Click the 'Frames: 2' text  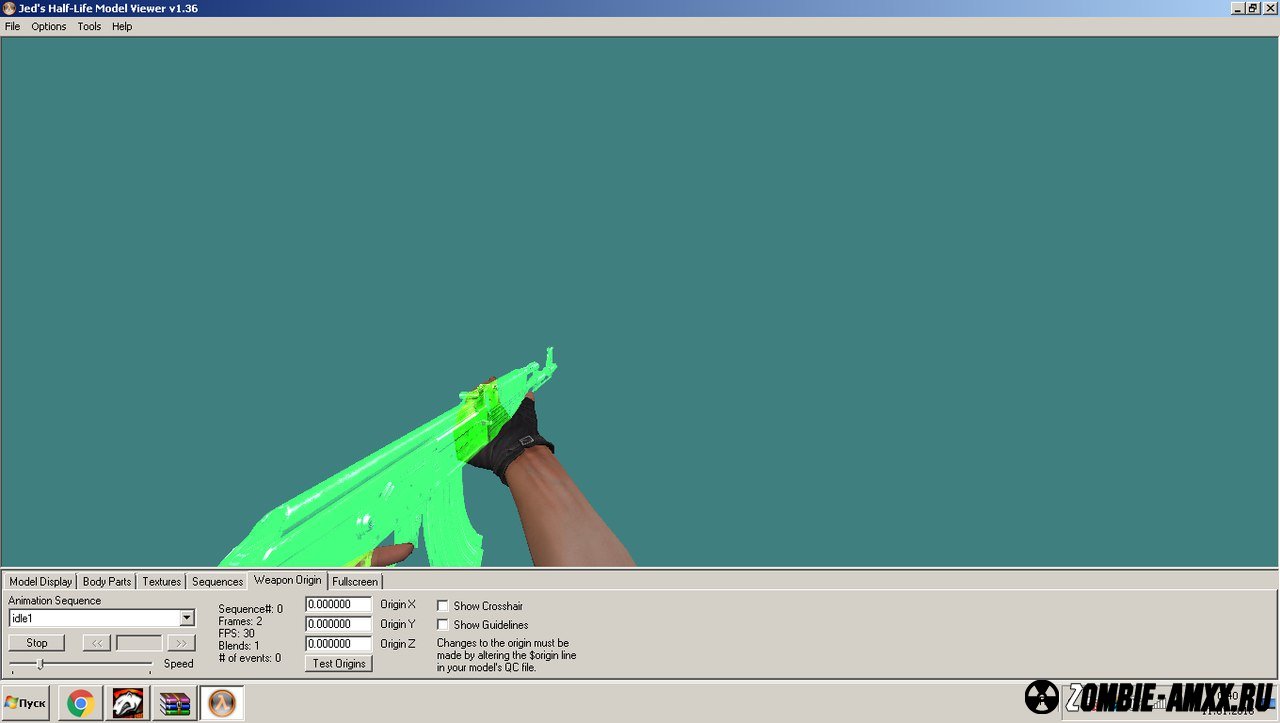point(241,621)
